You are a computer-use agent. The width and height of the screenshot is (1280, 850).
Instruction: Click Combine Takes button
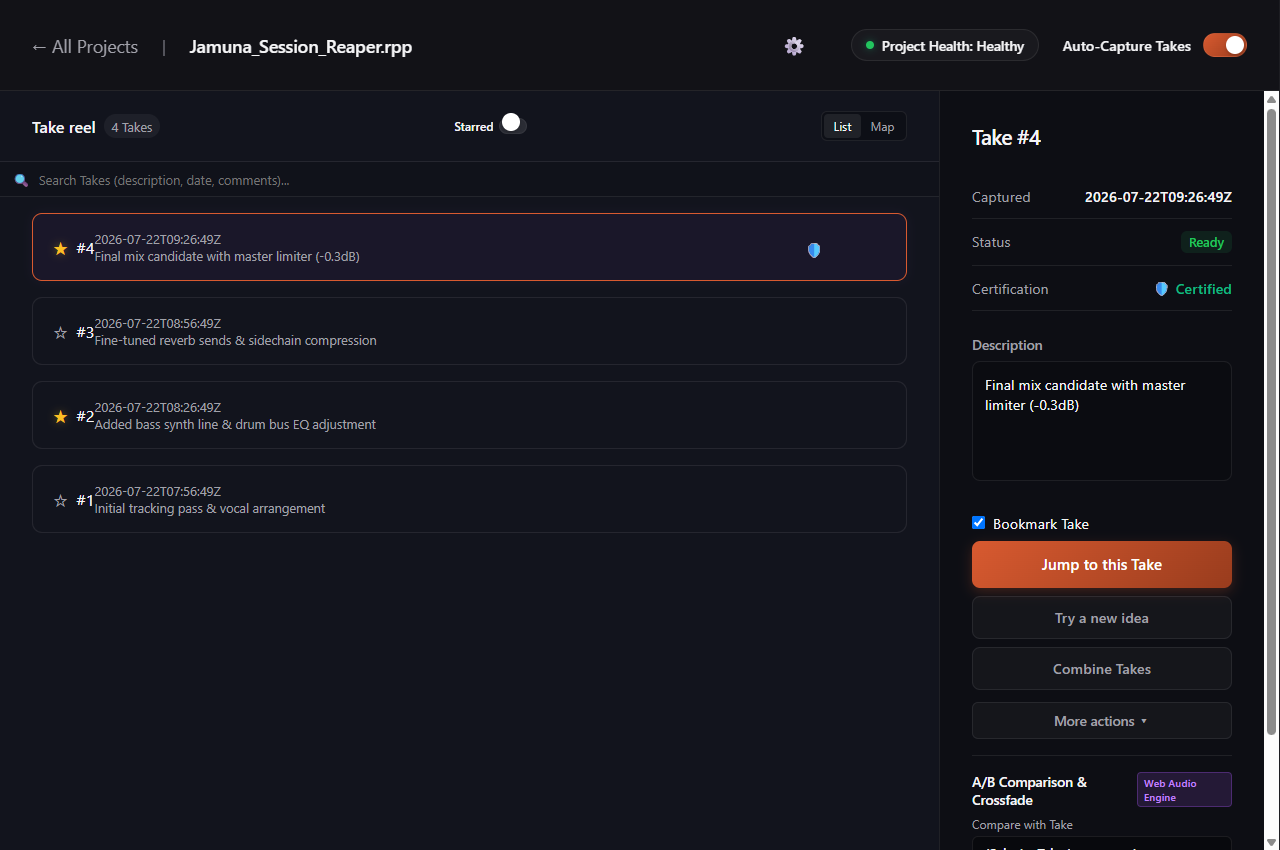(1102, 669)
